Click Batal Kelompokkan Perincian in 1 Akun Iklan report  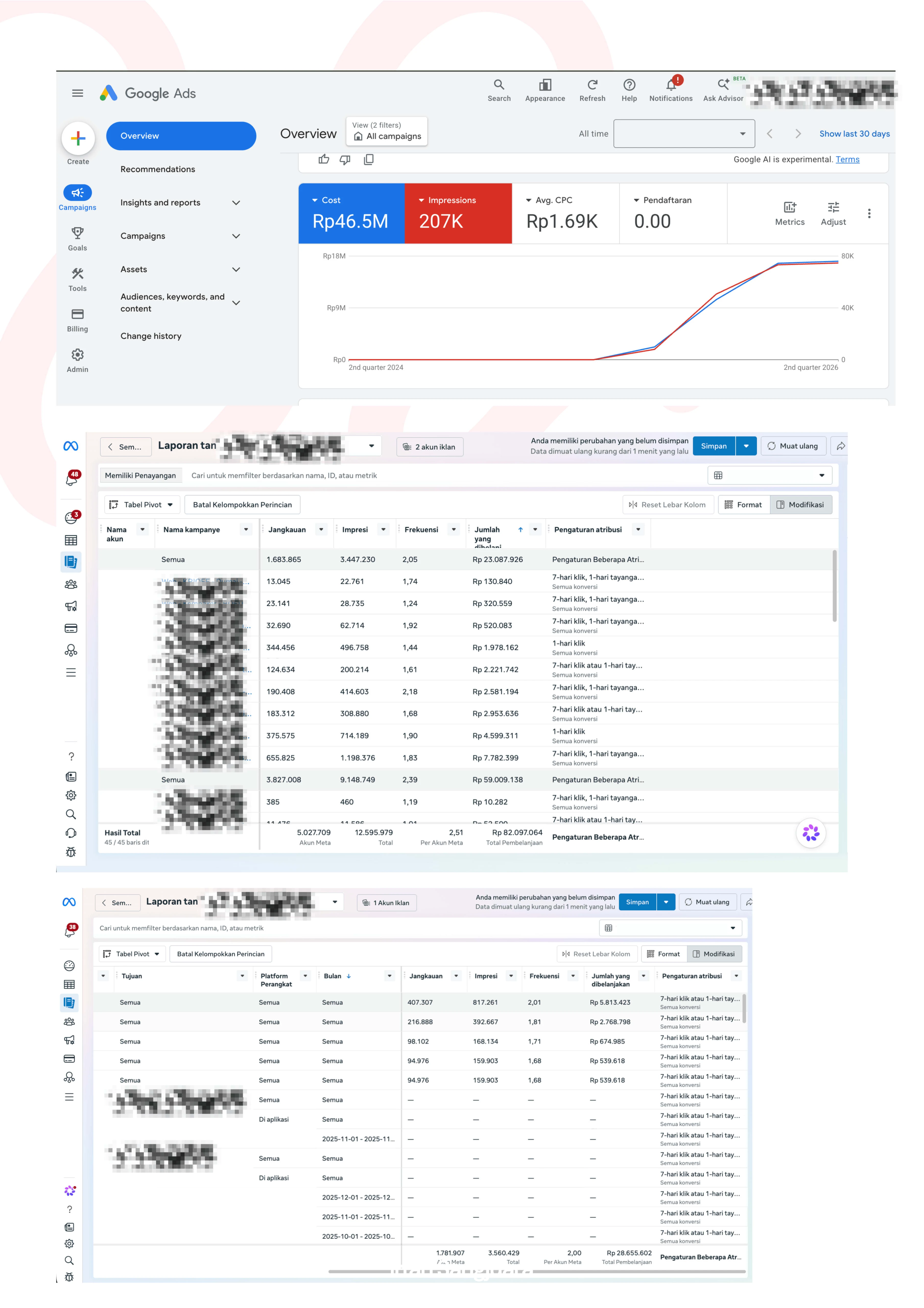click(x=220, y=954)
